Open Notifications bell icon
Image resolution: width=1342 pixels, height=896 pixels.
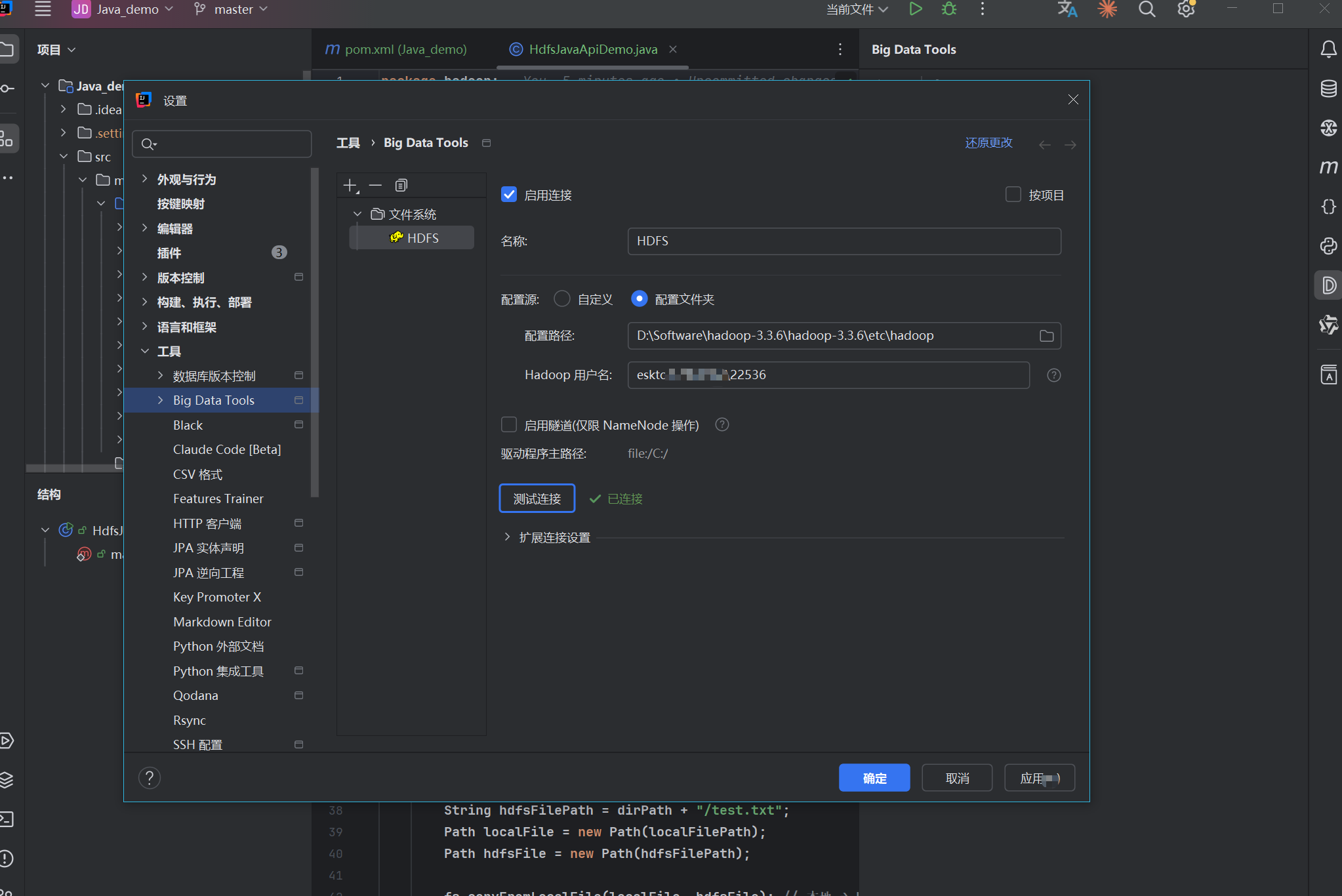1328,49
